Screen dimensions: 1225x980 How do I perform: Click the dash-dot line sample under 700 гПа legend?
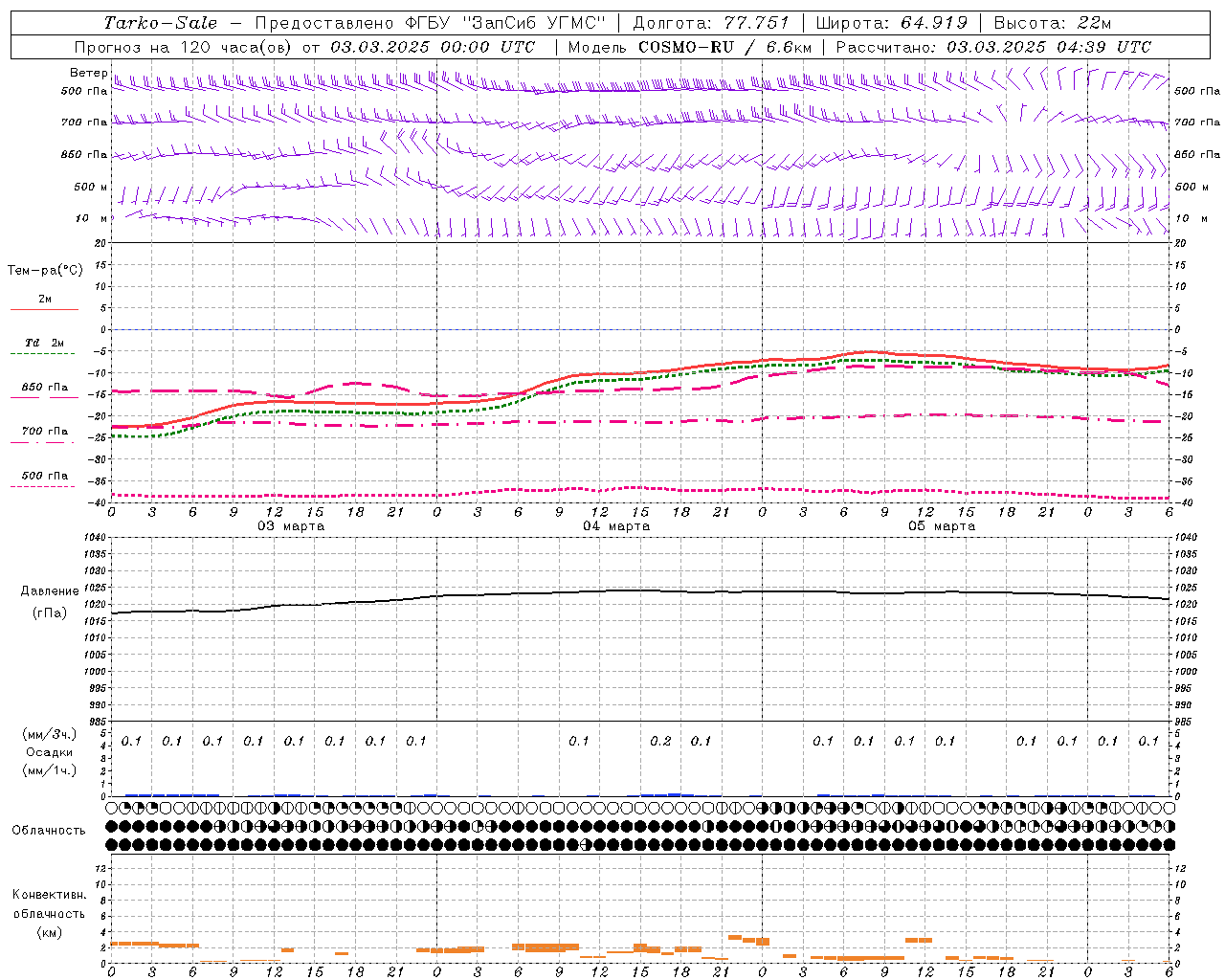[x=43, y=442]
